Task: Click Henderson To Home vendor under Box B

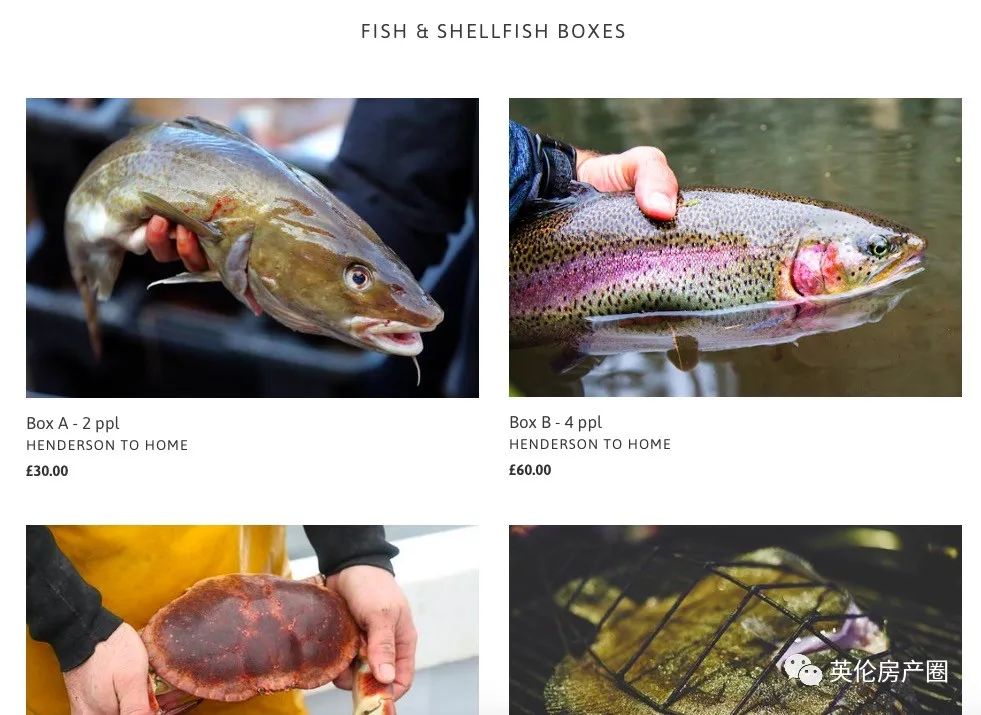Action: [590, 444]
